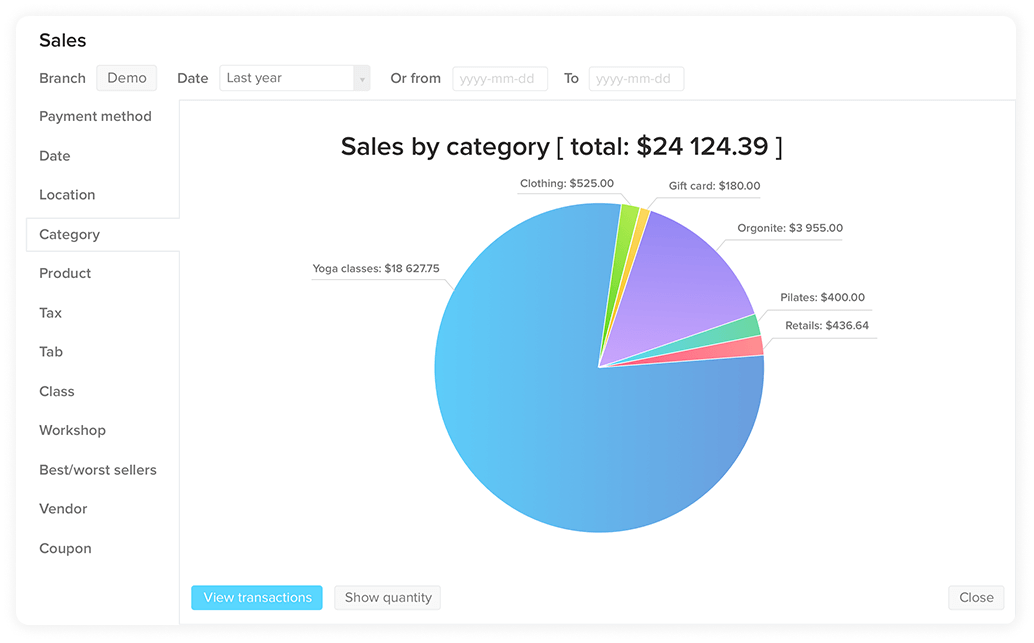
Task: Open the Vendor sales report
Action: tap(63, 509)
